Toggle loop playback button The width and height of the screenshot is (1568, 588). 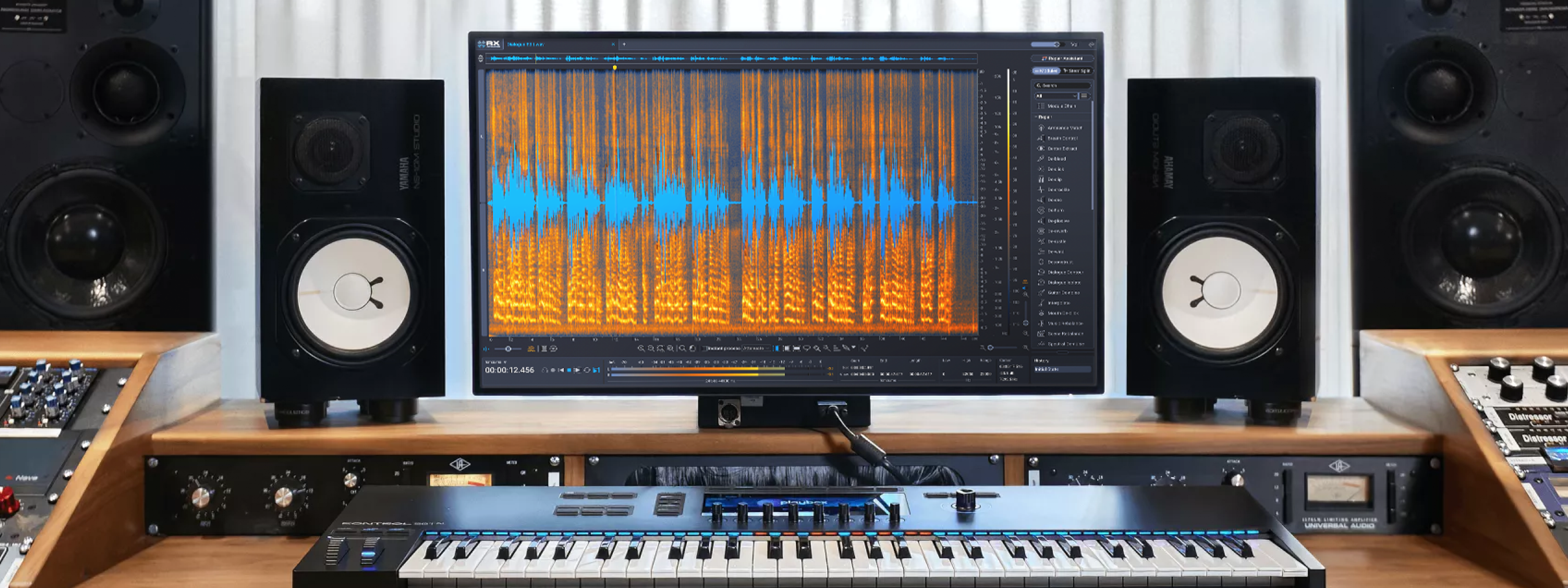click(x=587, y=370)
